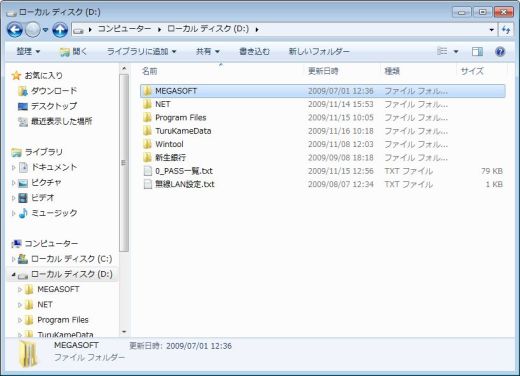Click the navigation pane scroll-up arrow

(x=124, y=69)
